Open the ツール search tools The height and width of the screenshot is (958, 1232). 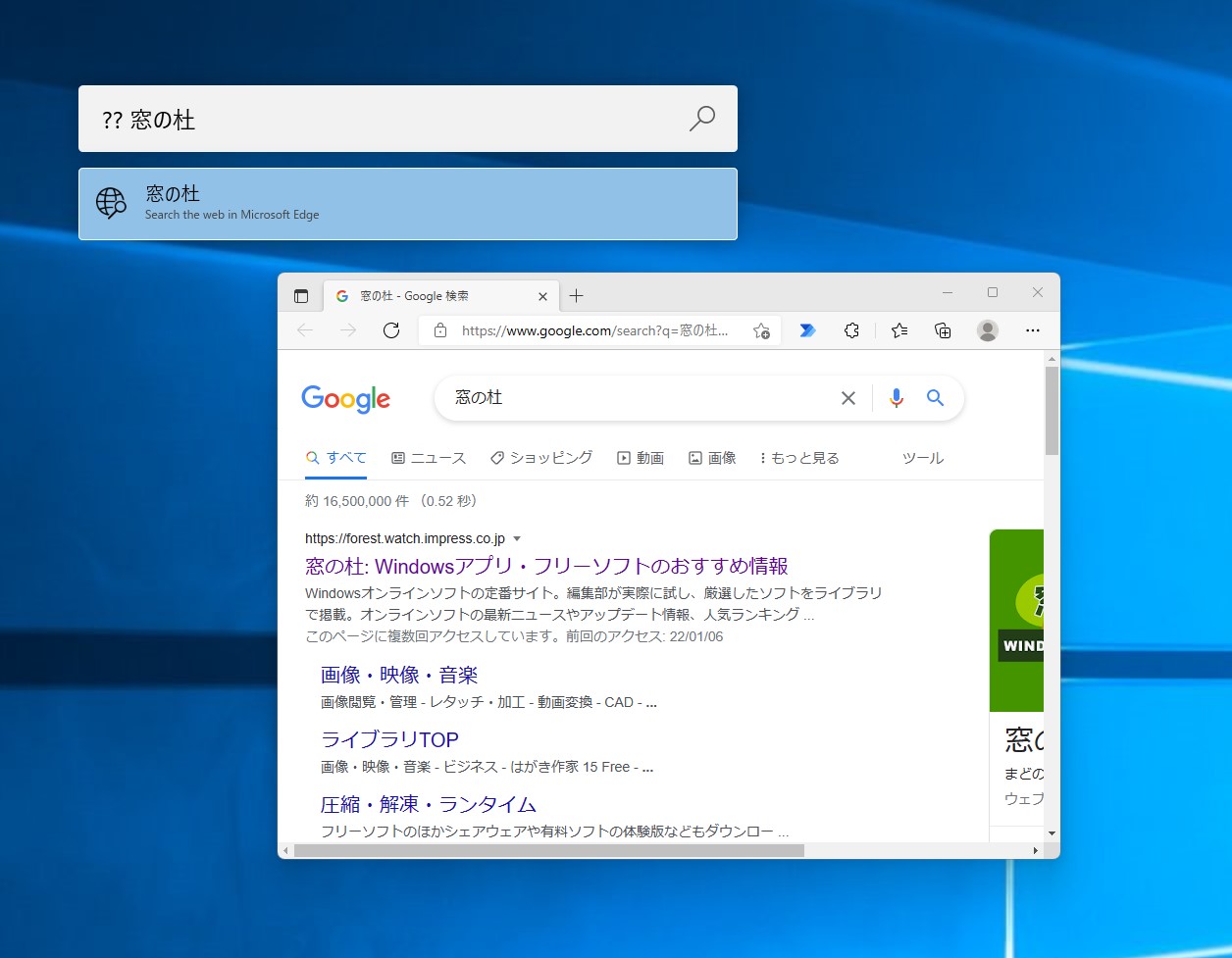(923, 458)
